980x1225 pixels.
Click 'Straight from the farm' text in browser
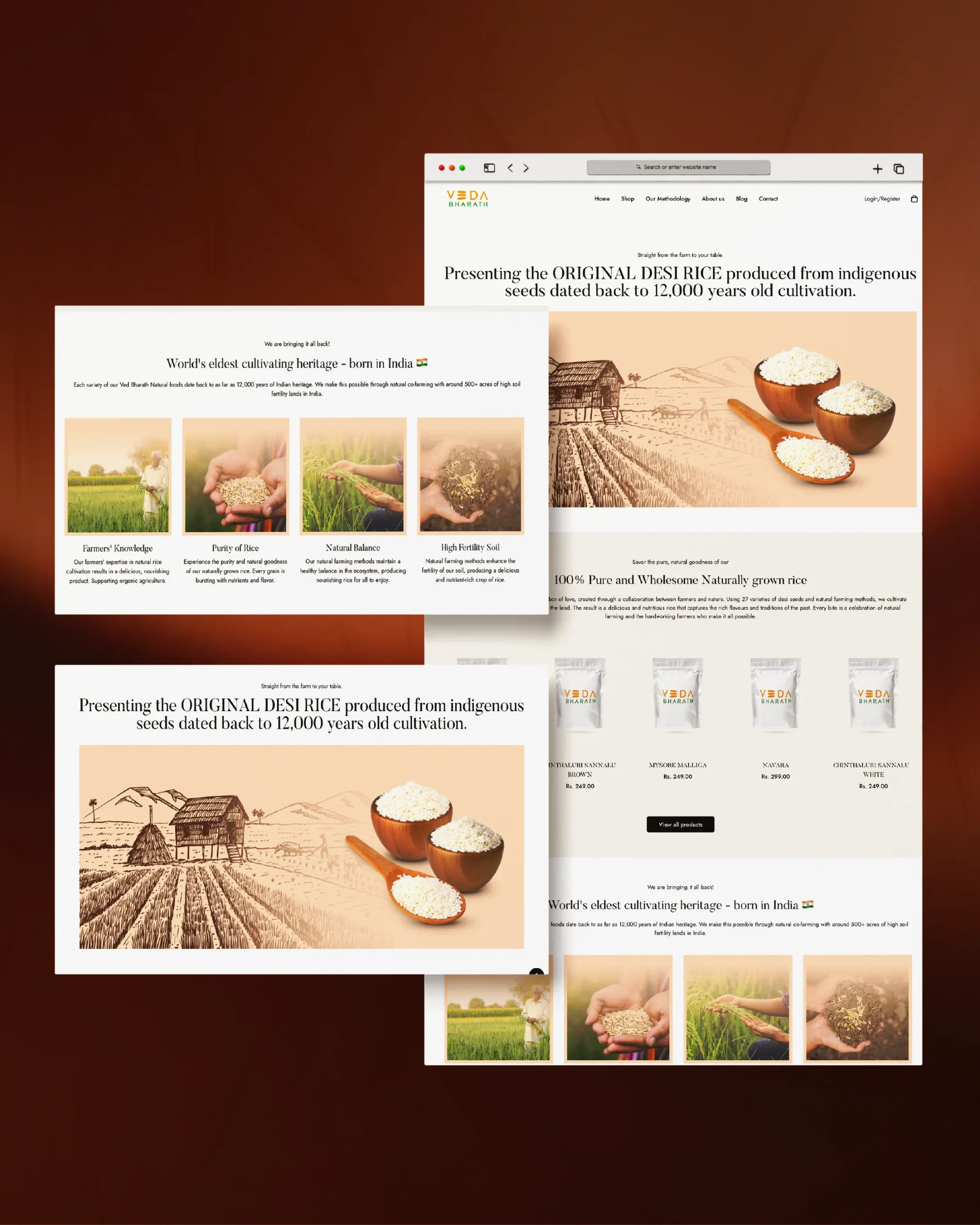click(680, 255)
